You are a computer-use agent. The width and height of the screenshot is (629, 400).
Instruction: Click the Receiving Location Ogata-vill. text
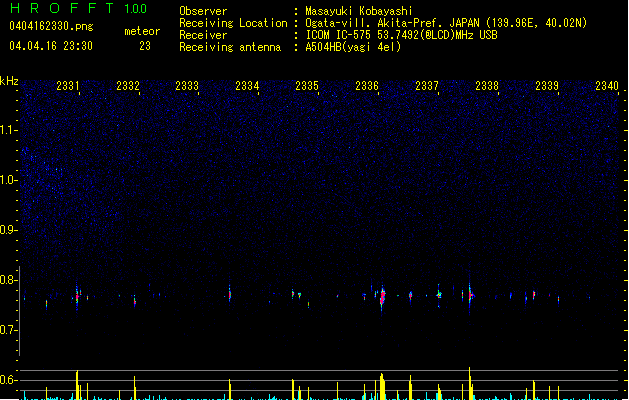446,23
